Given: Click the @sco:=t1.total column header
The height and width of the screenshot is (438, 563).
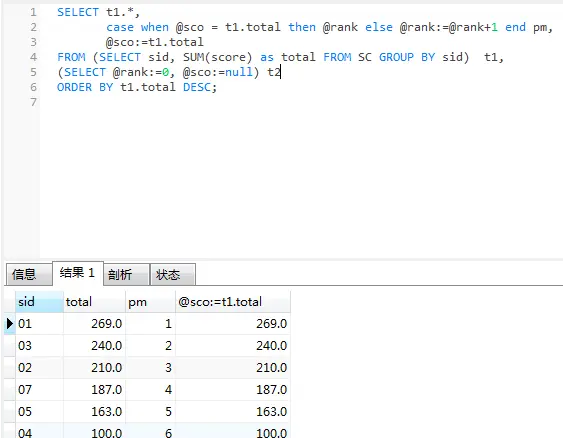Looking at the screenshot, I should click(x=233, y=302).
